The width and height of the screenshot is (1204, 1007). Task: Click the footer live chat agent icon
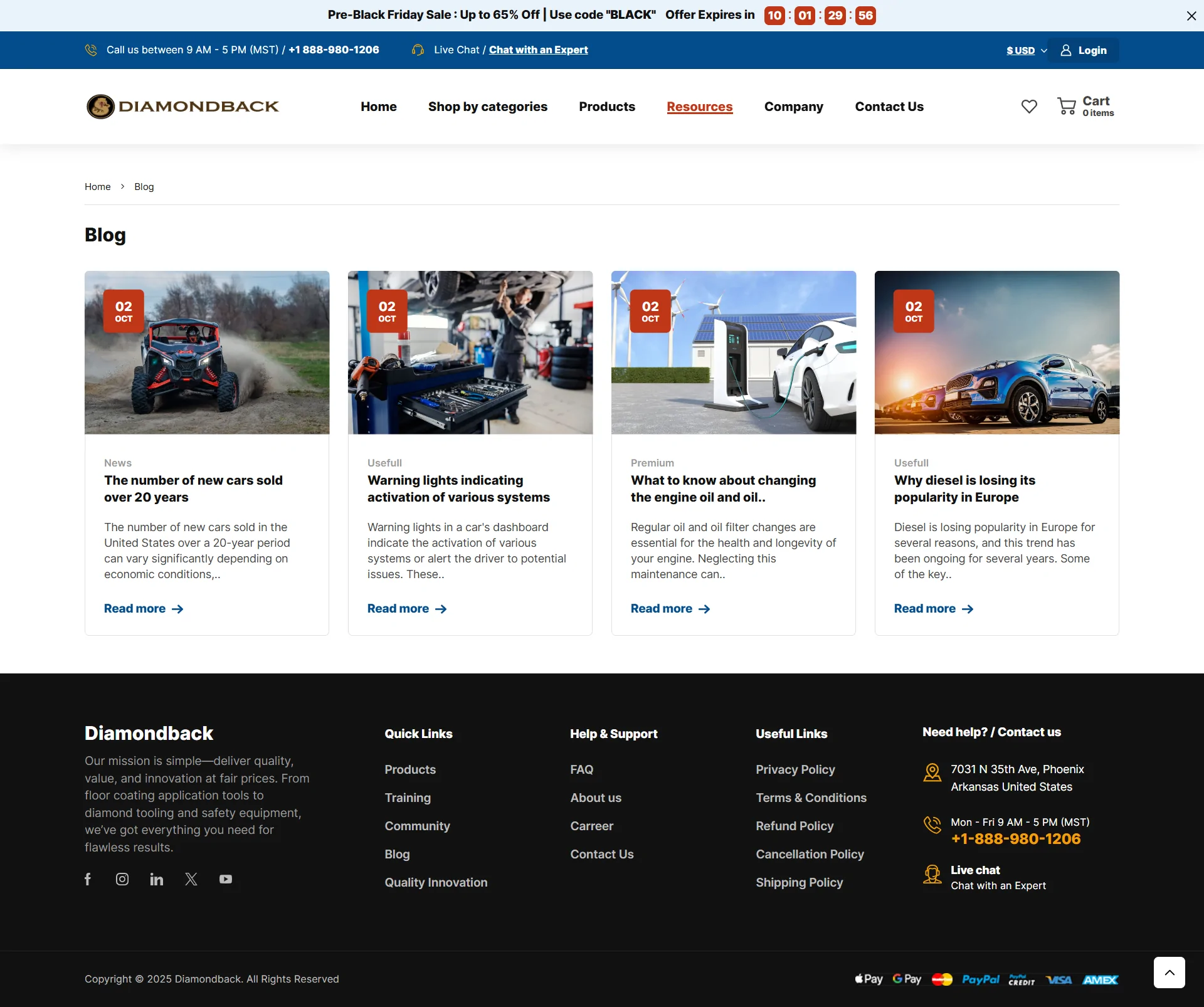pos(932,874)
